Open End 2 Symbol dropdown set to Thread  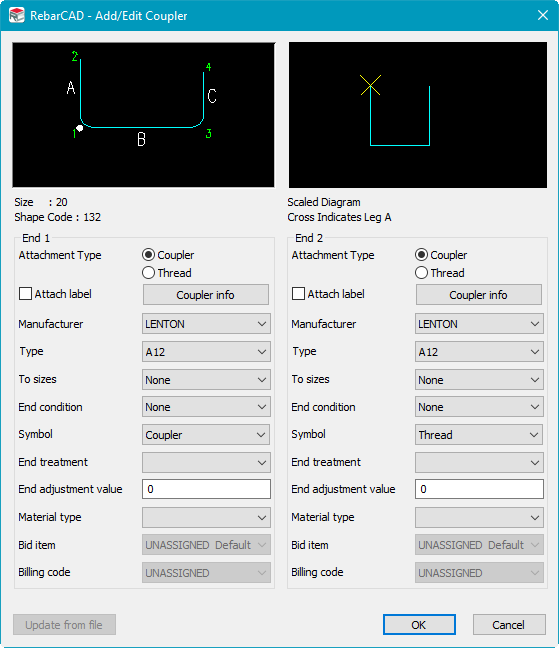pyautogui.click(x=479, y=435)
